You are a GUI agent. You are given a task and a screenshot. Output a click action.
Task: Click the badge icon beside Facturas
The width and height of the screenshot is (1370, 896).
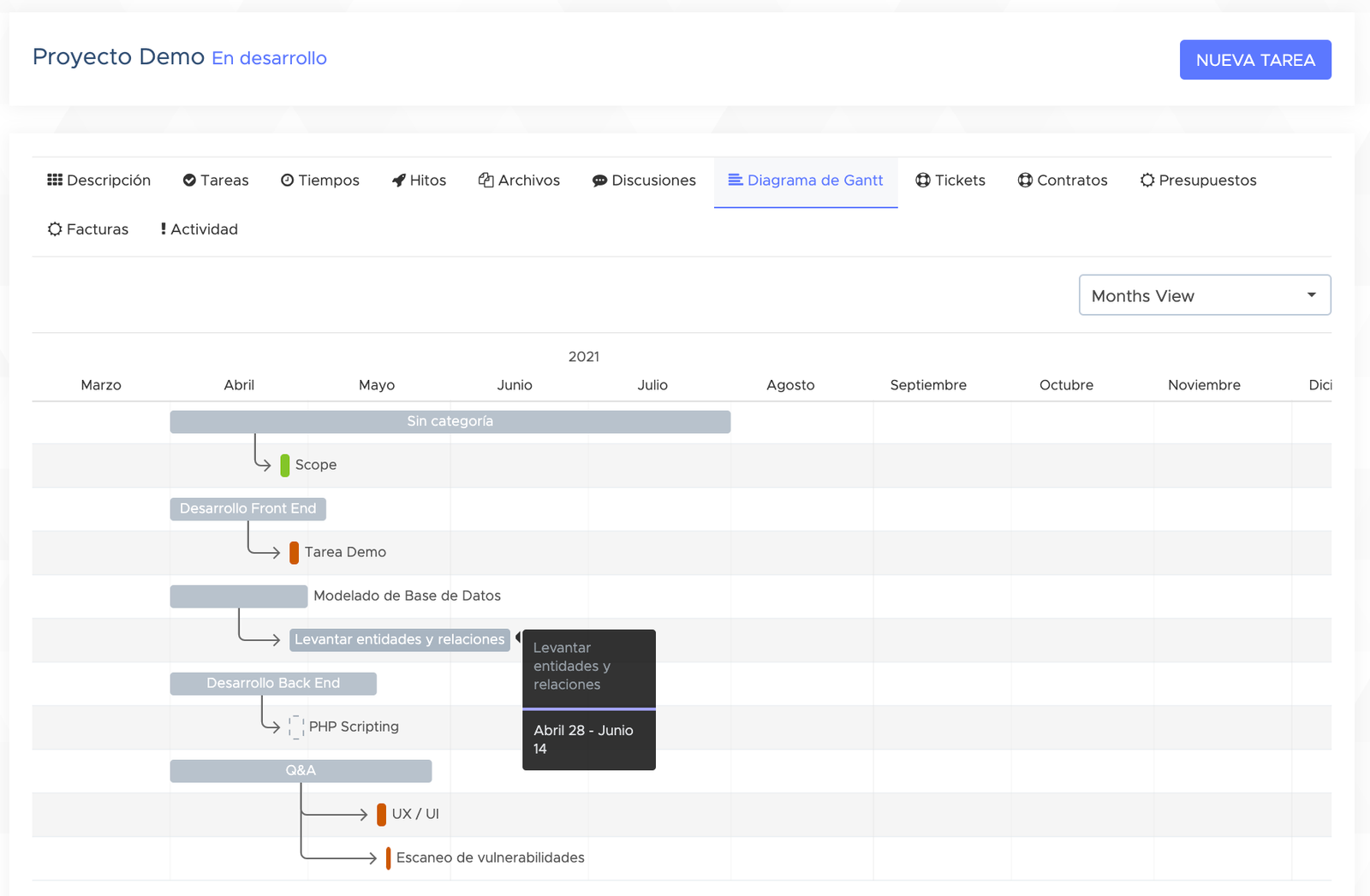[55, 228]
